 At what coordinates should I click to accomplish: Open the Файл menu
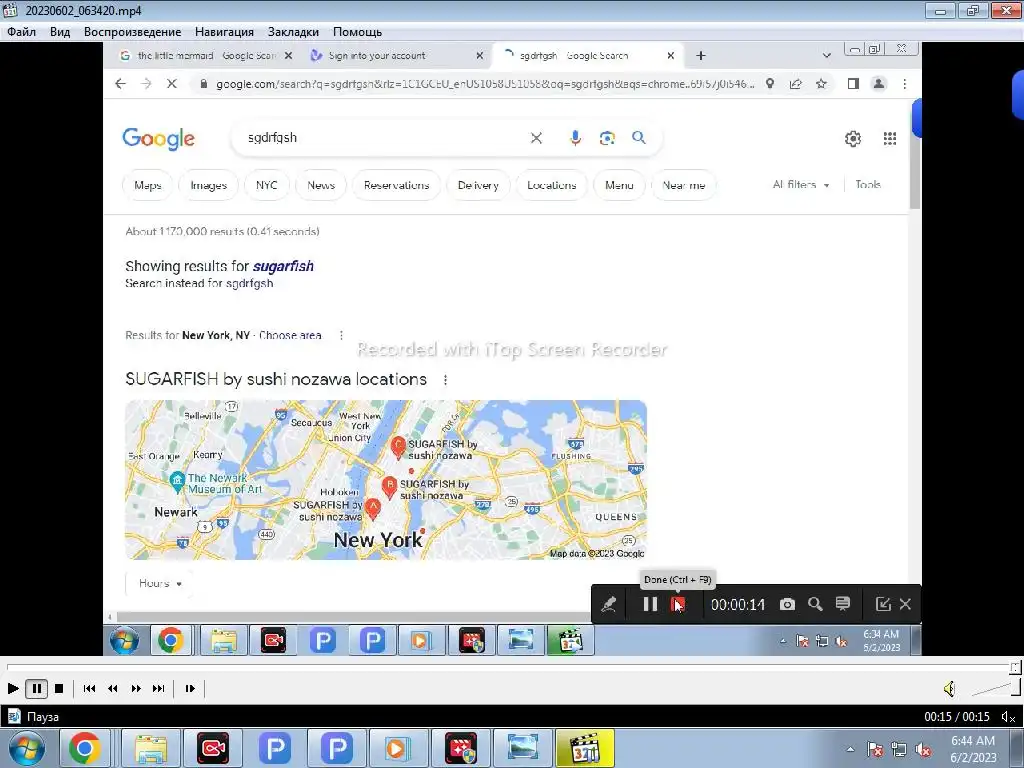22,32
